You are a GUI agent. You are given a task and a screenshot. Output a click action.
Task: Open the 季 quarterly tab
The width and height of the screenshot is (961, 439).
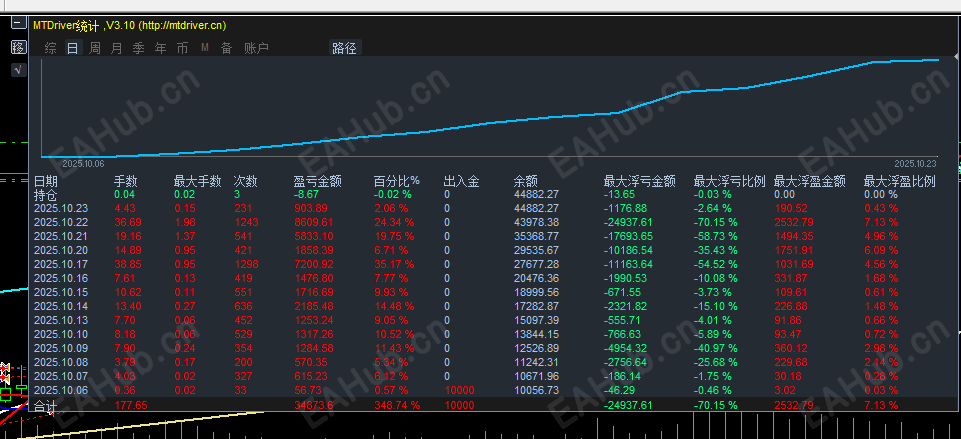139,48
